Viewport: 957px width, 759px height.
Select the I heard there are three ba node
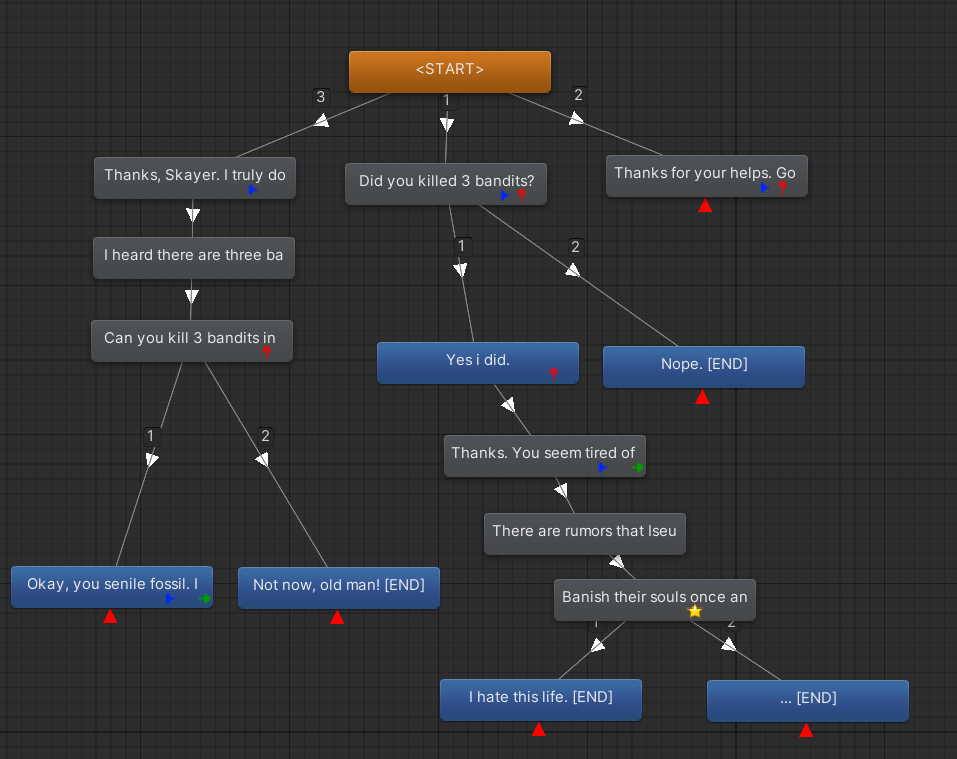(193, 256)
